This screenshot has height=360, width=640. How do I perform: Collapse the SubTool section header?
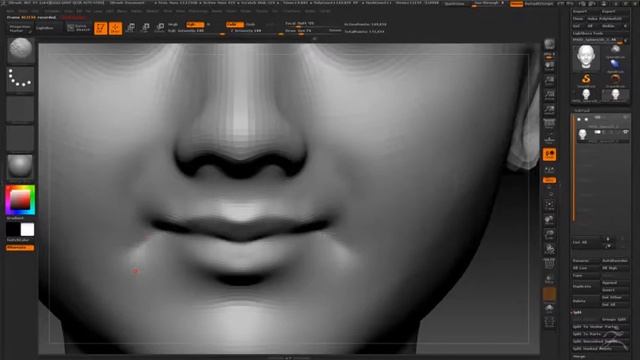(x=582, y=110)
